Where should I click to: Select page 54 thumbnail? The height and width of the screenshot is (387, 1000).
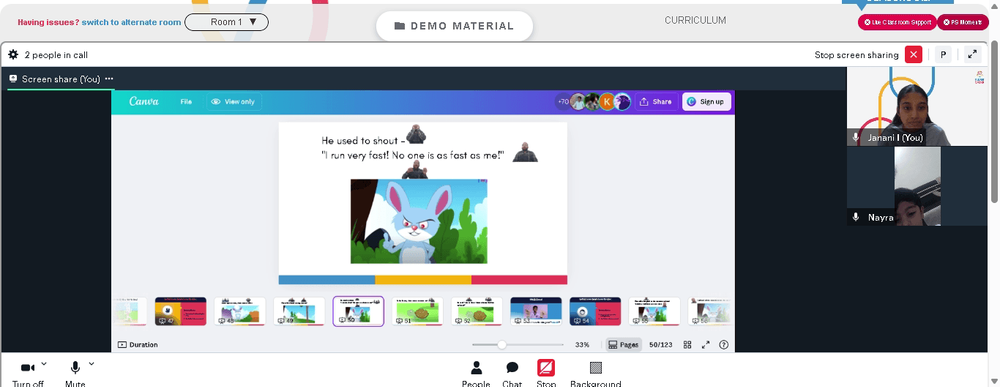click(x=595, y=311)
